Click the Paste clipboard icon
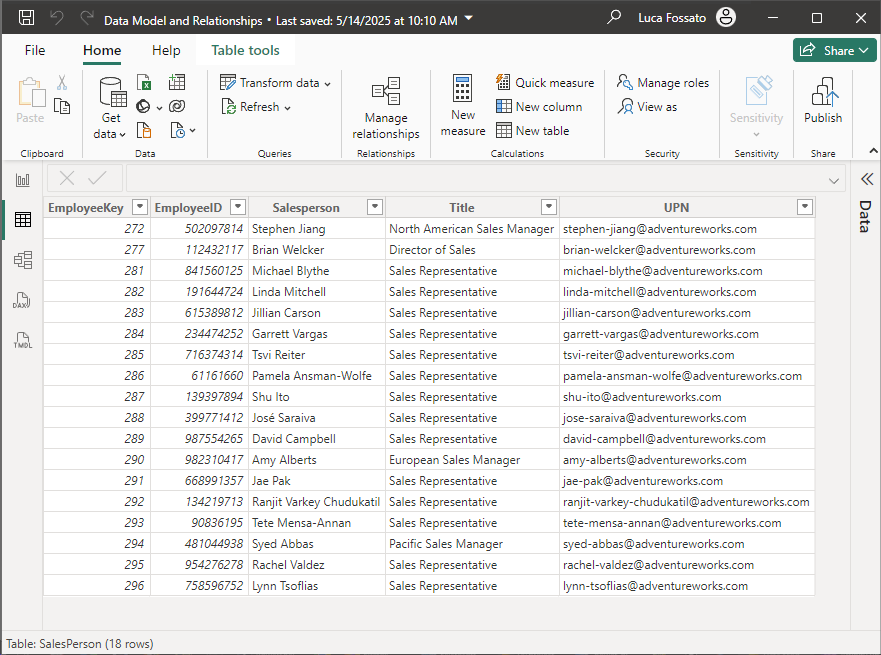 31,93
